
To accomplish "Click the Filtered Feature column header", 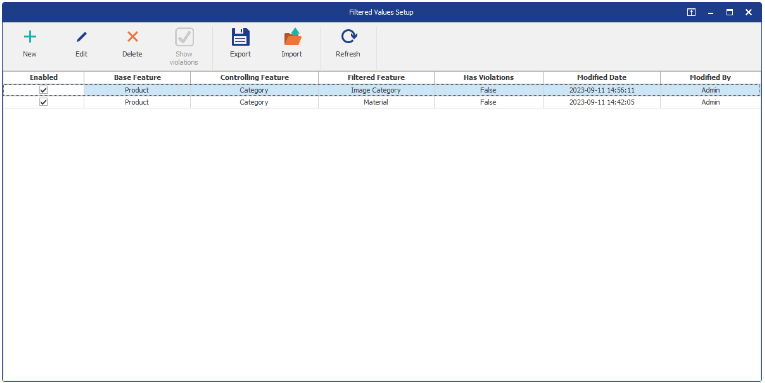I will pos(376,78).
